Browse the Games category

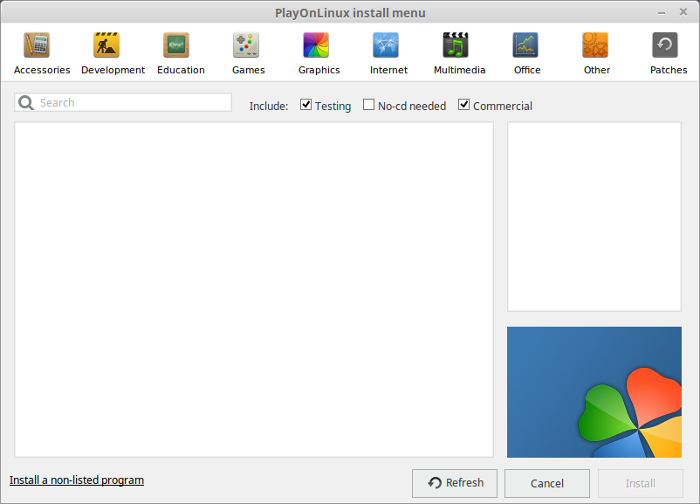coord(248,53)
